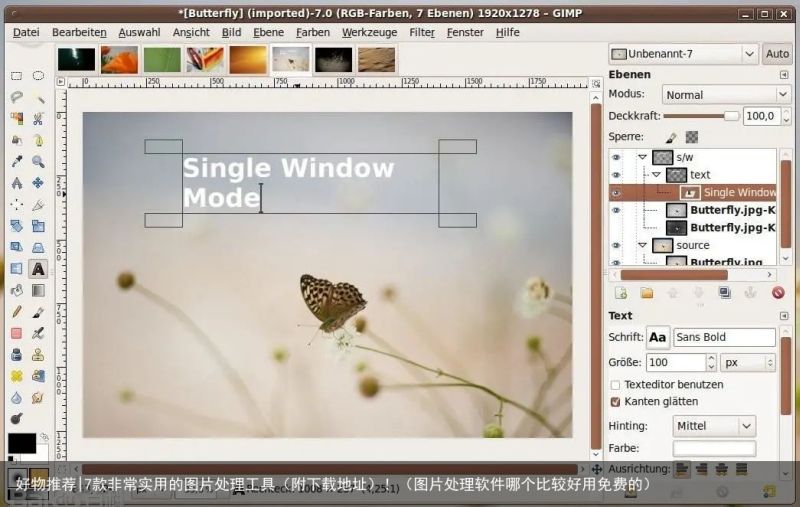Select the Blur/Sharpen drop tool
Viewport: 800px width, 507px height.
16,397
